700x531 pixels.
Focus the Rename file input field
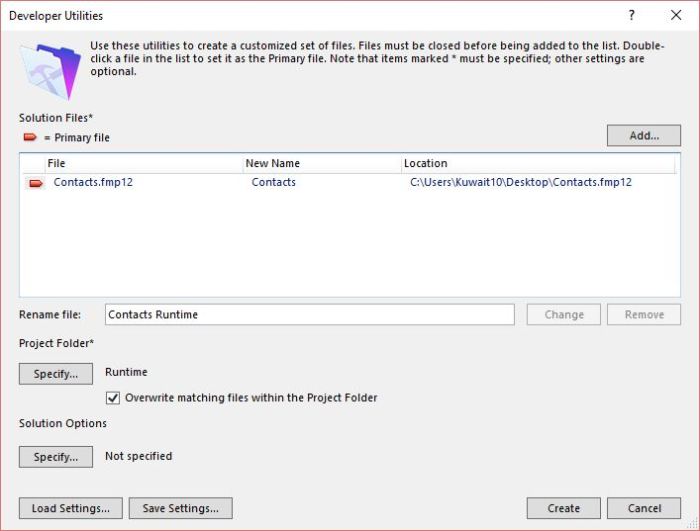310,314
